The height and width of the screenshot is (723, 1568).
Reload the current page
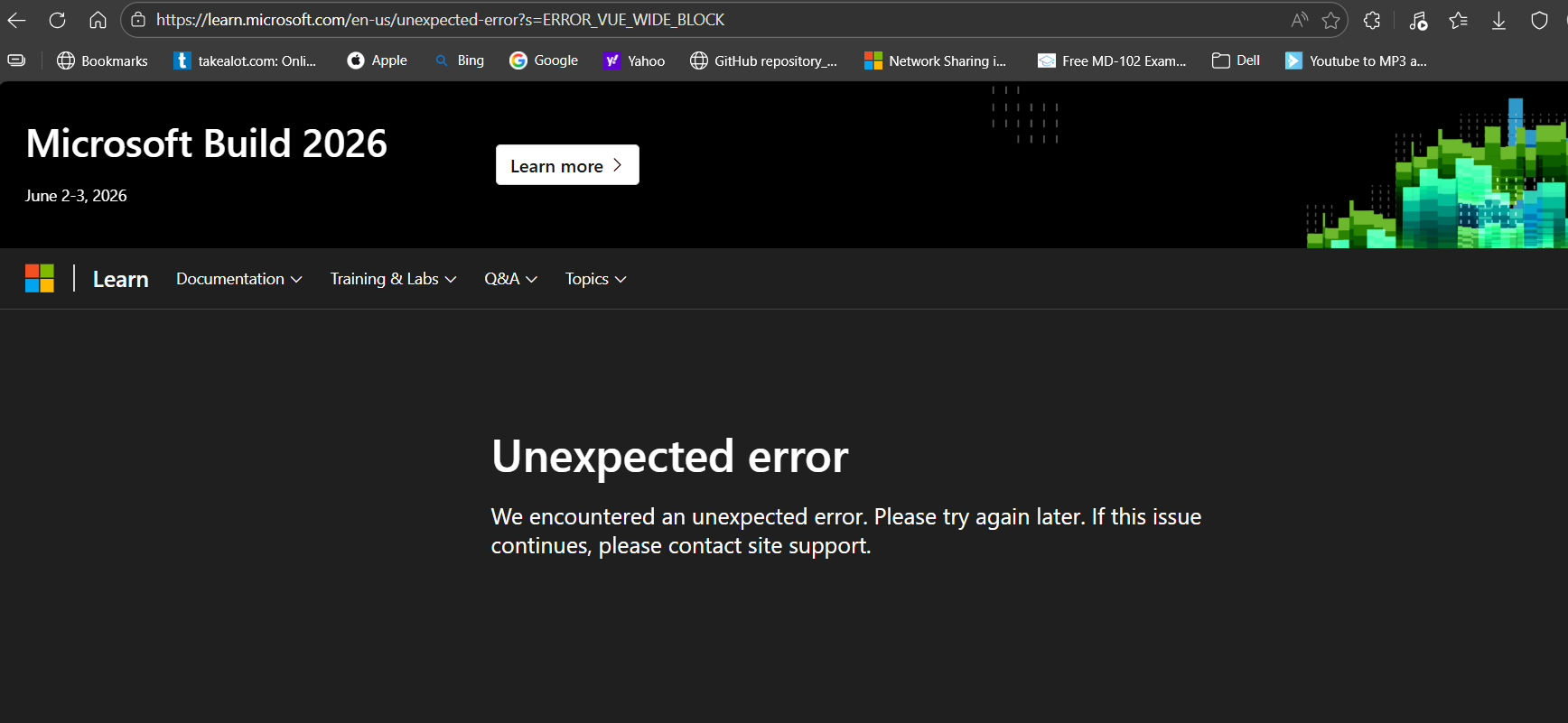(x=57, y=20)
